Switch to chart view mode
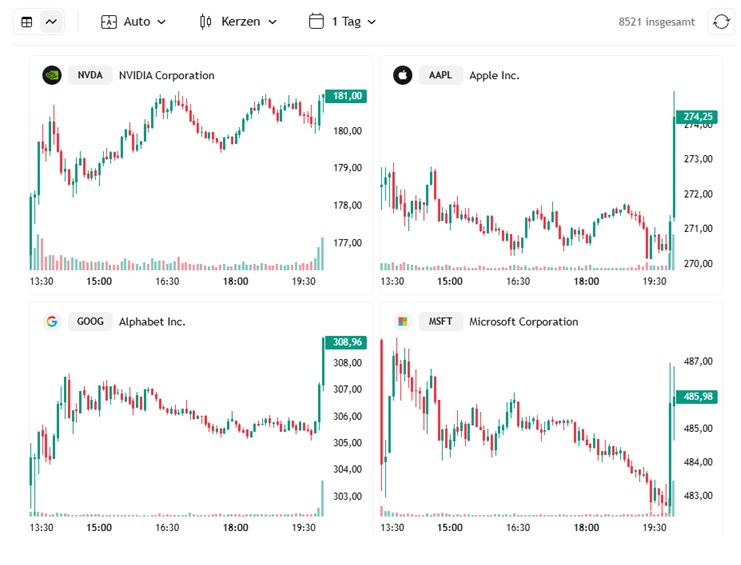741x565 pixels. coord(51,22)
